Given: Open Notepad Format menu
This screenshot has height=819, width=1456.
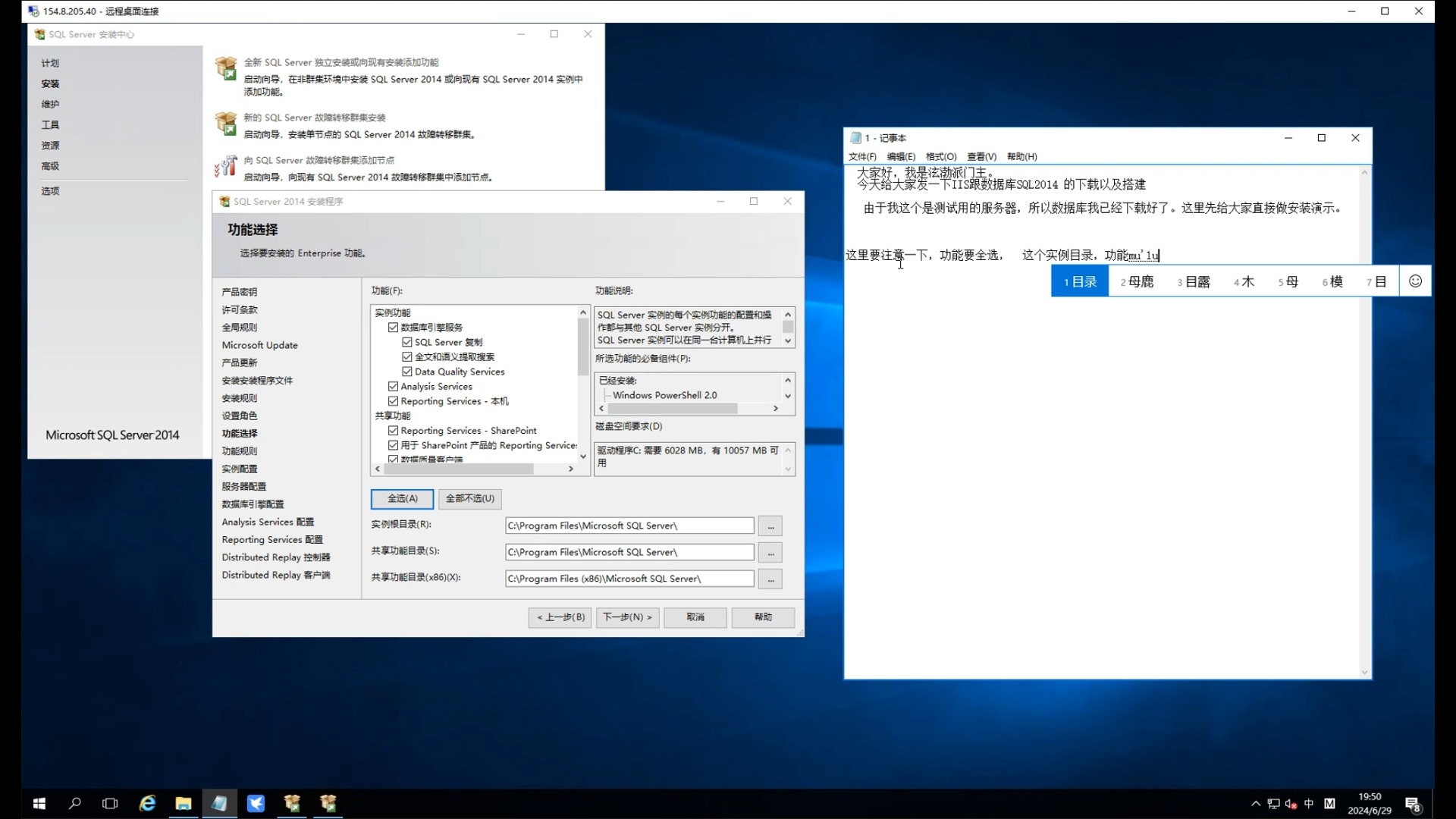Looking at the screenshot, I should point(941,157).
